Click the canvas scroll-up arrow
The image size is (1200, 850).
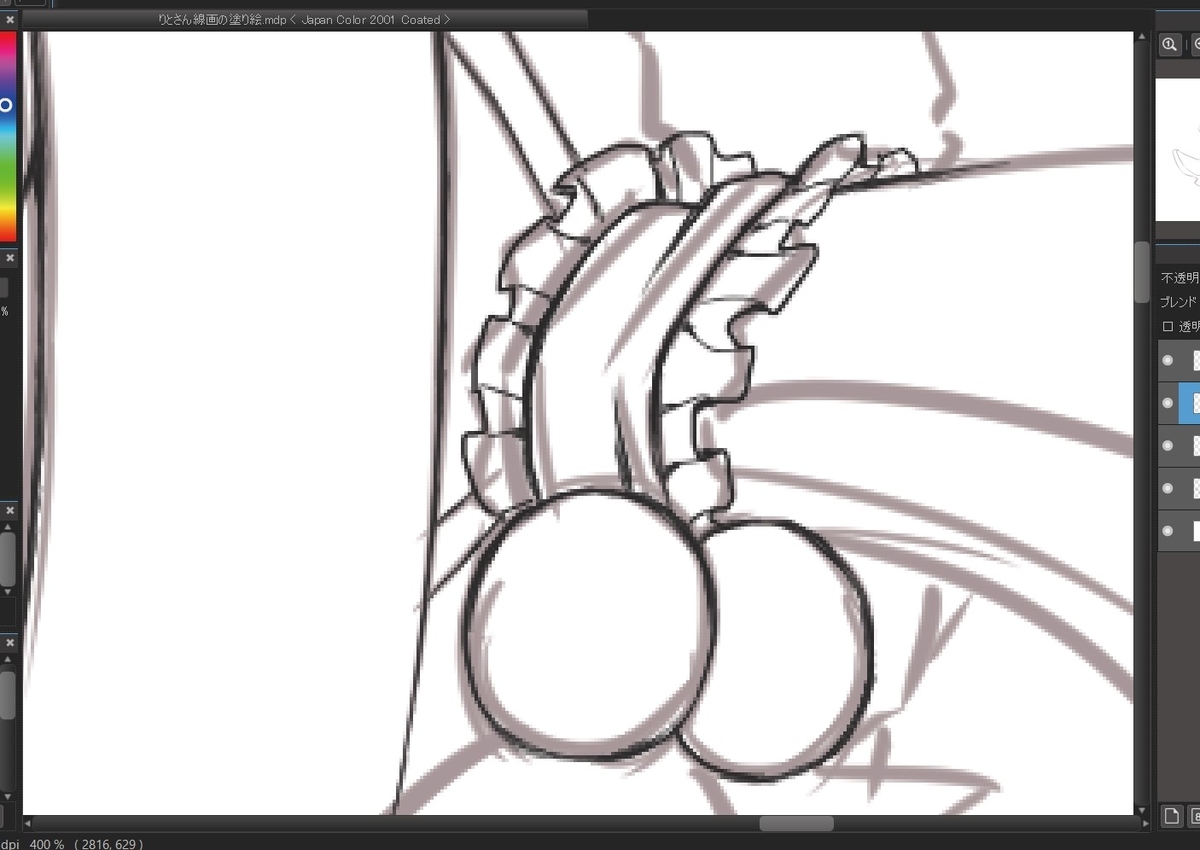coord(1141,38)
